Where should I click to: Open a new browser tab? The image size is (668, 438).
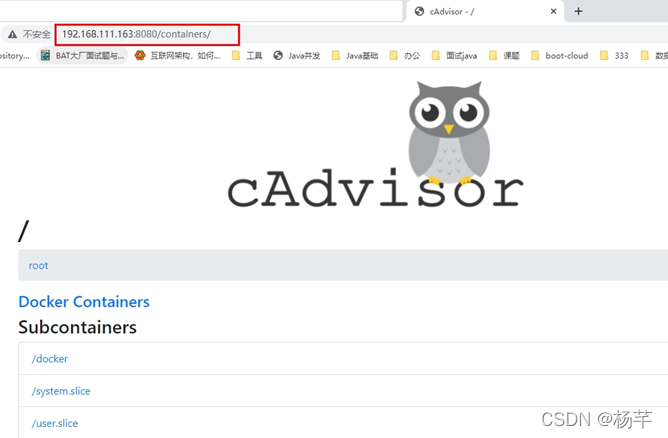coord(578,12)
